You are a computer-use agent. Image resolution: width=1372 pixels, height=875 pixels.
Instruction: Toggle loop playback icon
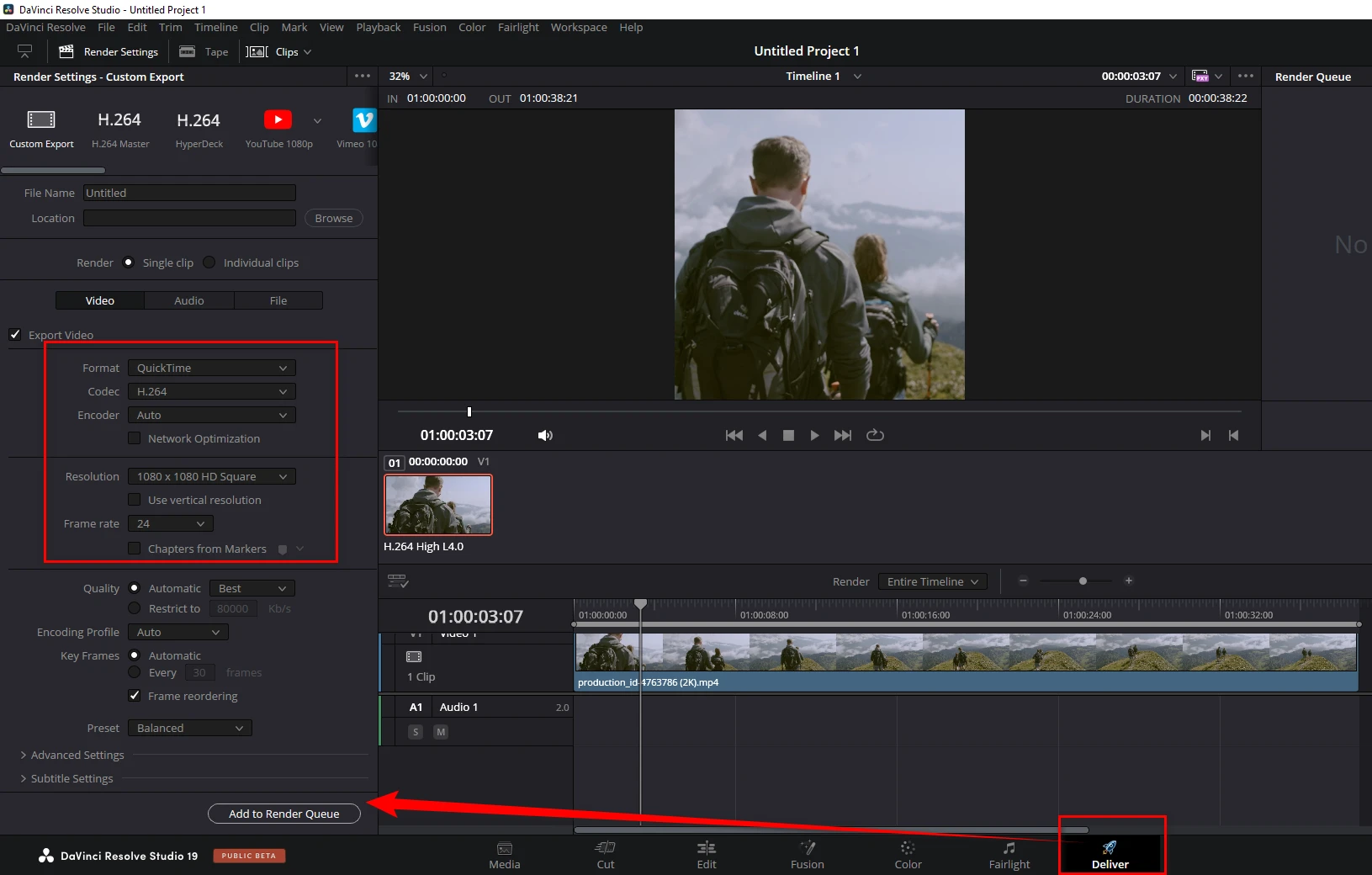[875, 435]
